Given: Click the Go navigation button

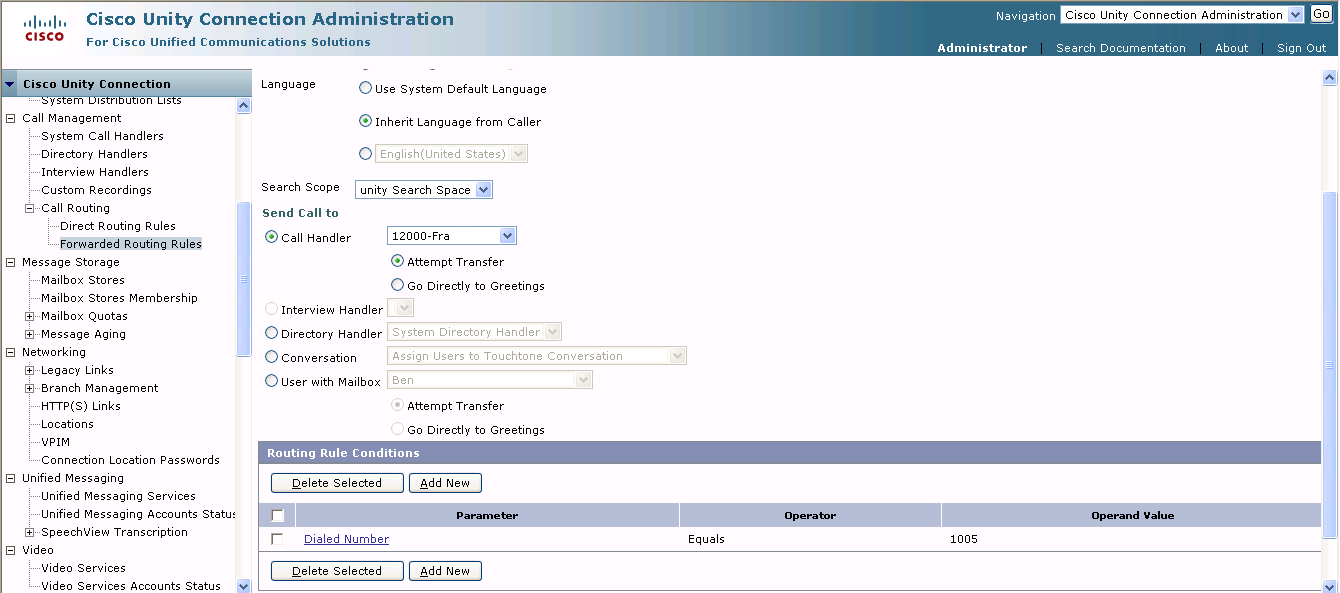Looking at the screenshot, I should click(1321, 14).
